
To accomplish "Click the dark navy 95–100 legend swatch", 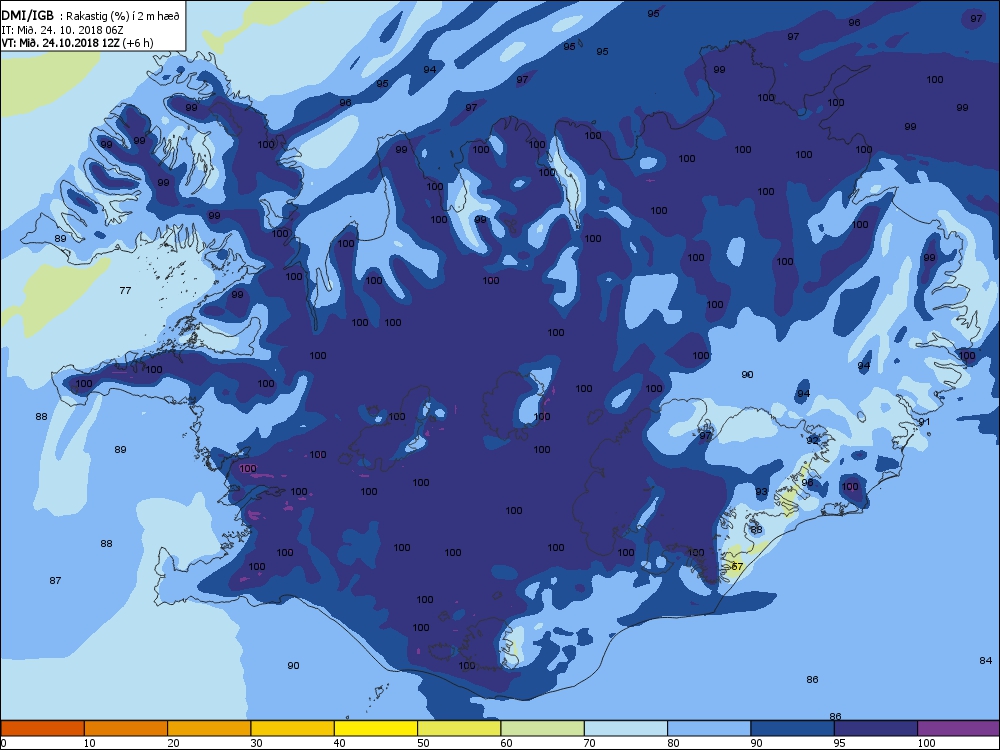I will [876, 728].
